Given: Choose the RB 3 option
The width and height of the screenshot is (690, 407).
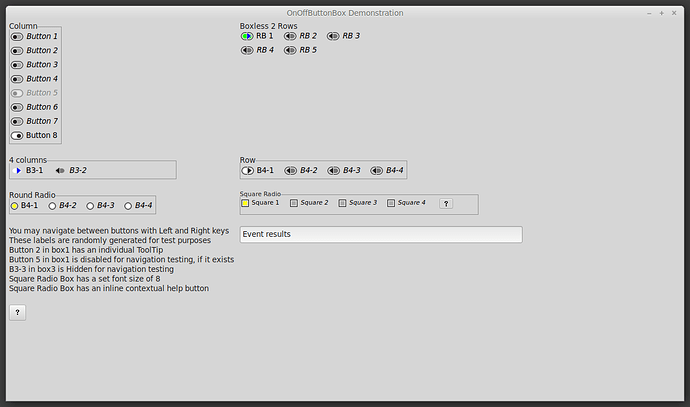Looking at the screenshot, I should click(x=343, y=36).
